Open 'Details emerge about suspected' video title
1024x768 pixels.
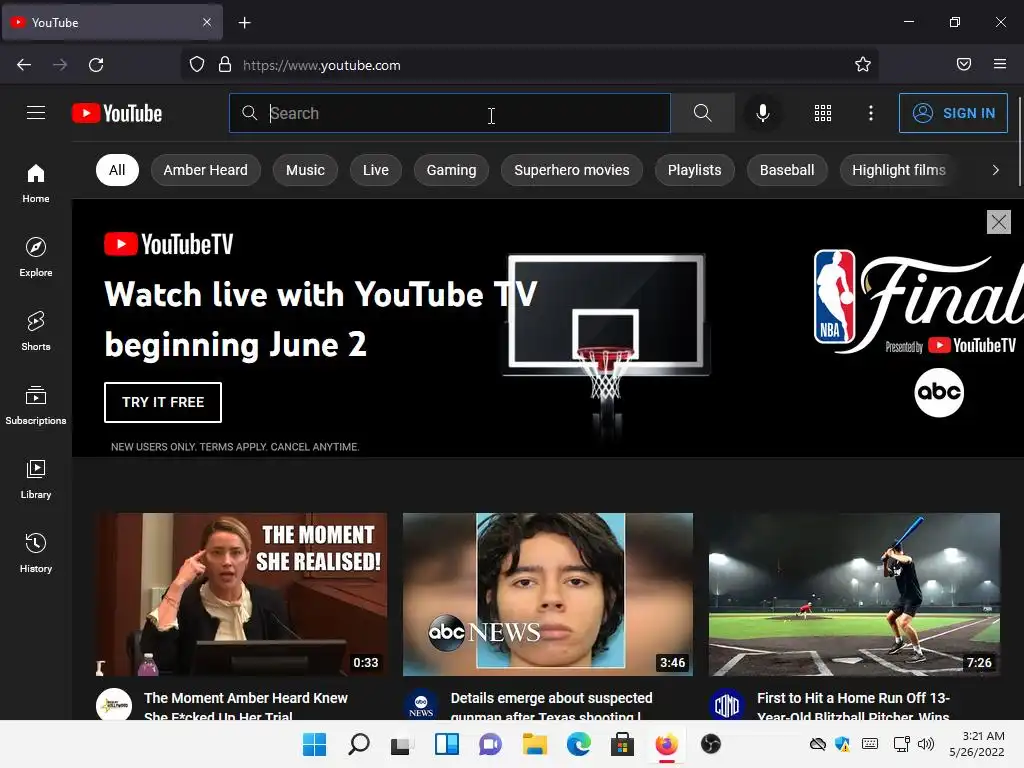551,705
